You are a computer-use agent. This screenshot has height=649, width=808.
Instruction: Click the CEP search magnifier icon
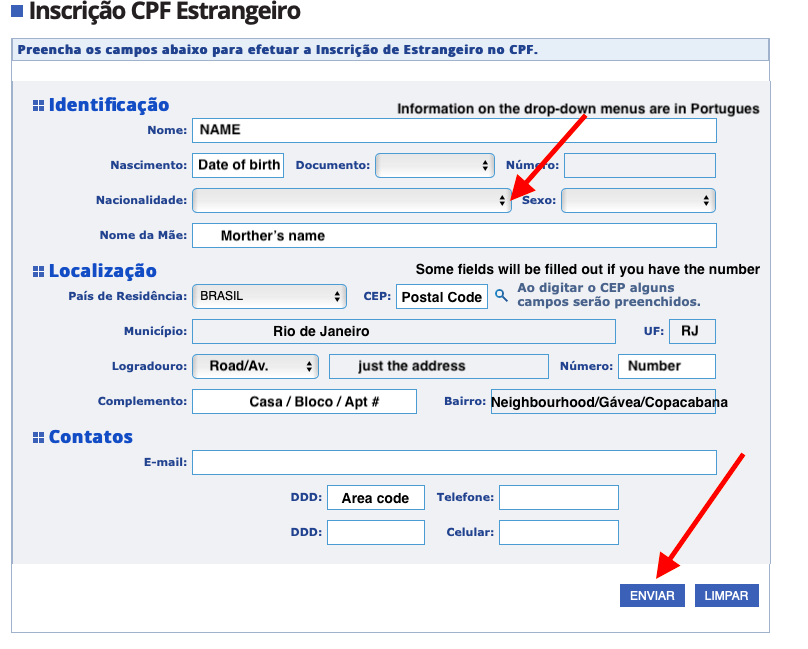pos(501,296)
